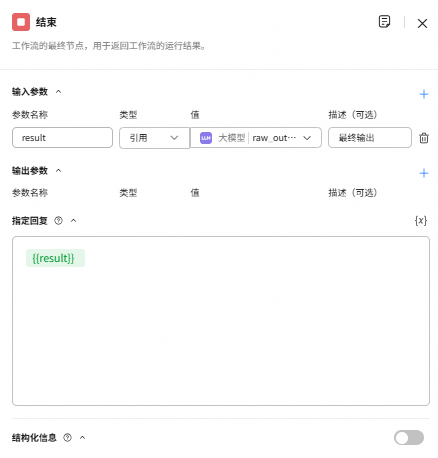Image resolution: width=438 pixels, height=458 pixels.
Task: Open the 引用 type dropdown
Action: (154, 138)
